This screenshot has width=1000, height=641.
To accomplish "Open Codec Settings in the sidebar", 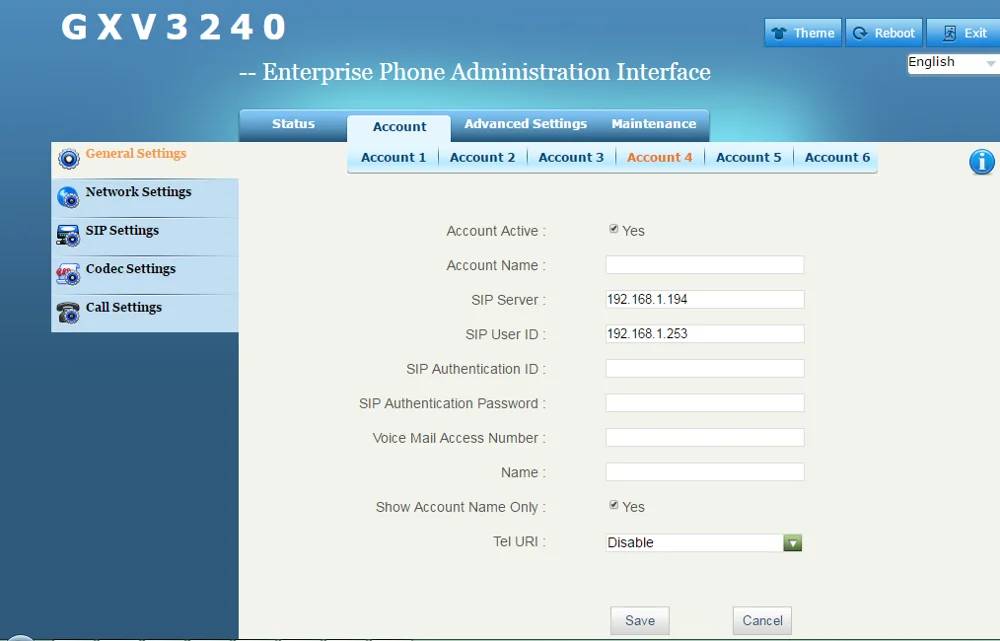I will [x=130, y=269].
